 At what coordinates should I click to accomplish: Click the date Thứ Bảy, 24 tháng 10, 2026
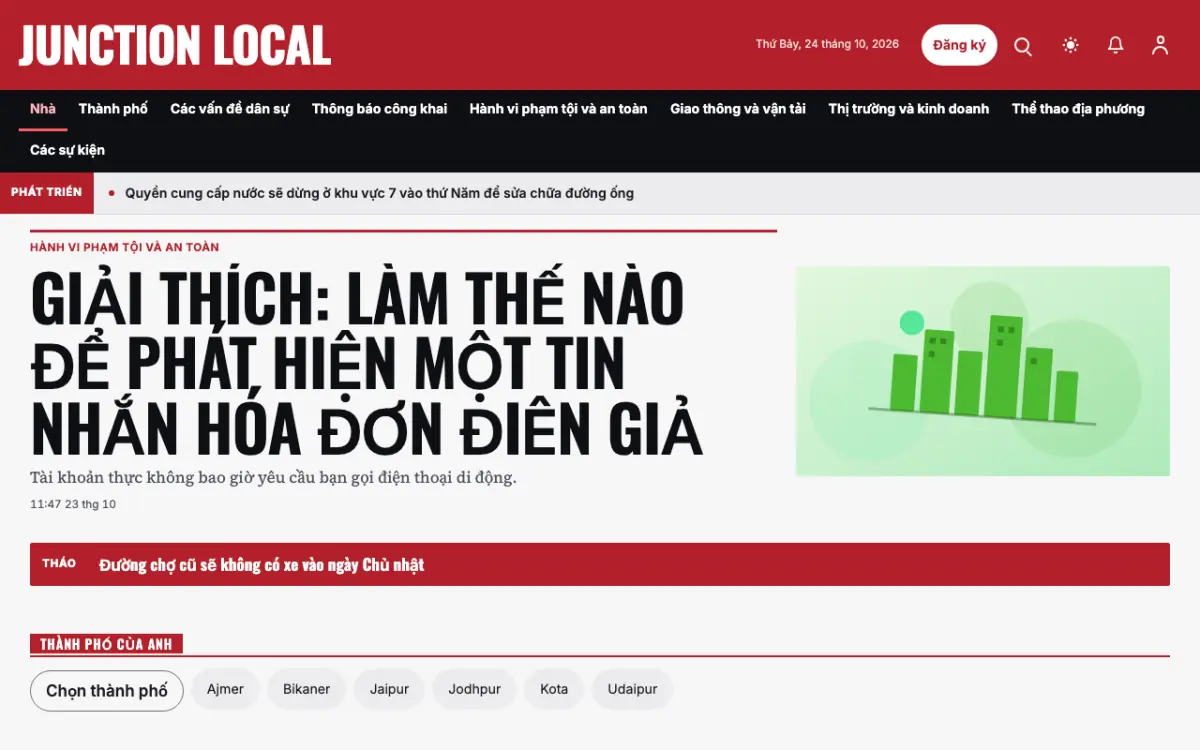coord(827,44)
